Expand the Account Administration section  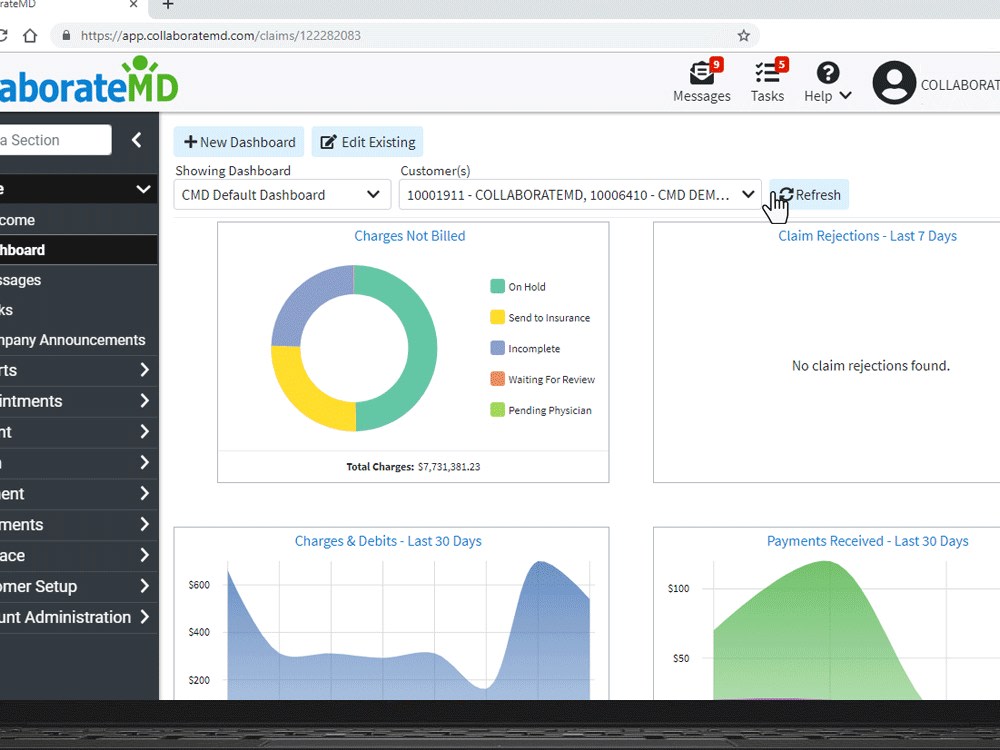pos(145,617)
